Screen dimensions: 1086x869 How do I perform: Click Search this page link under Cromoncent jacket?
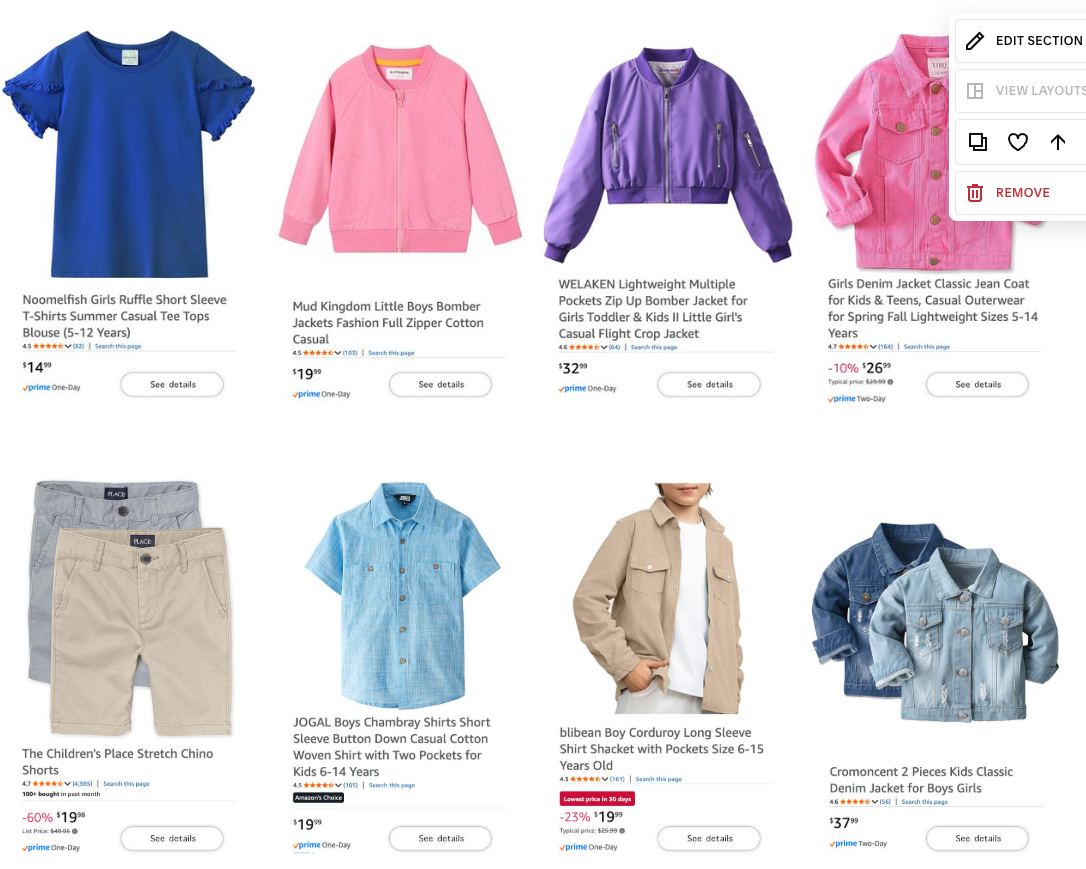924,802
